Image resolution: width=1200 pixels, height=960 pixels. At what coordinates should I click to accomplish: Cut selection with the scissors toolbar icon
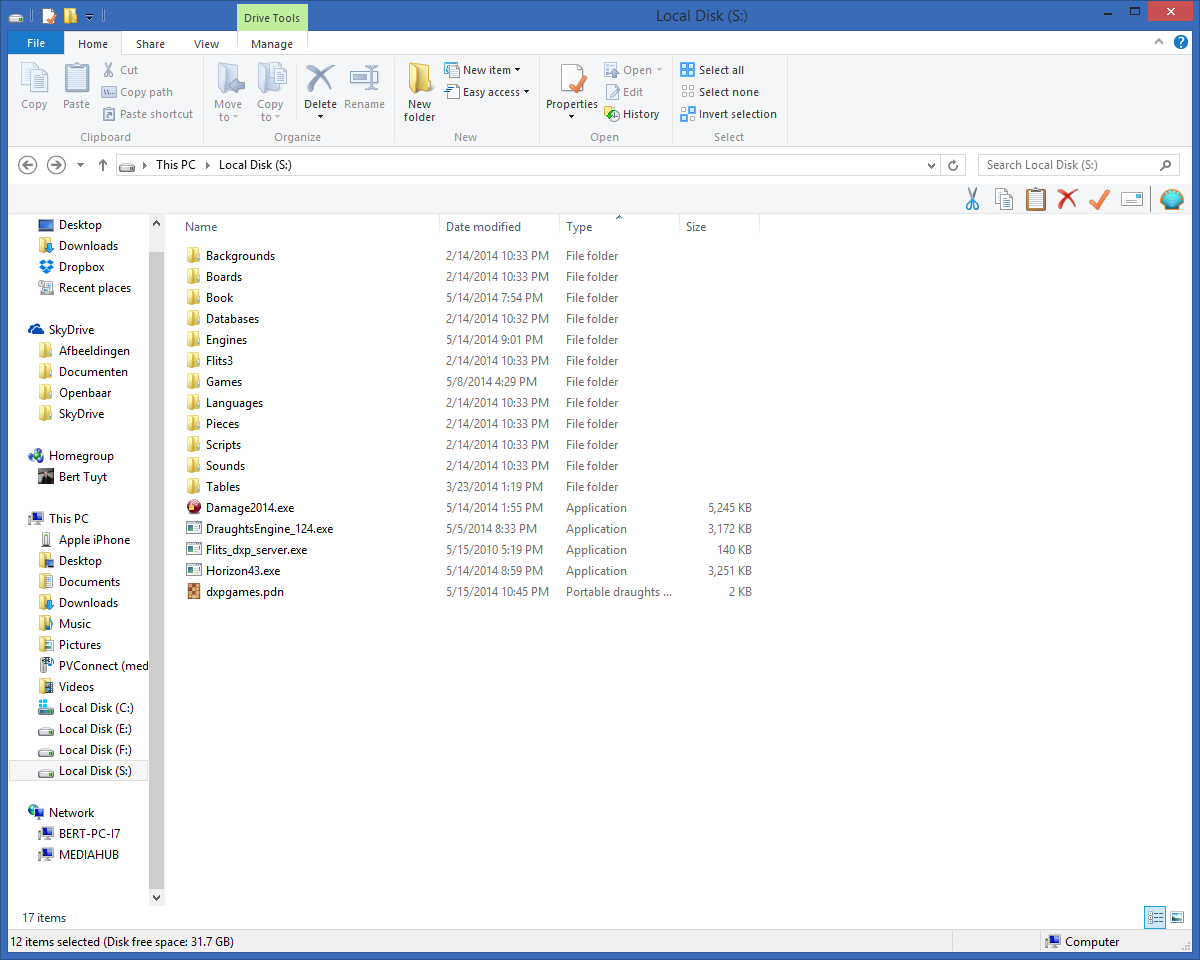tap(972, 199)
